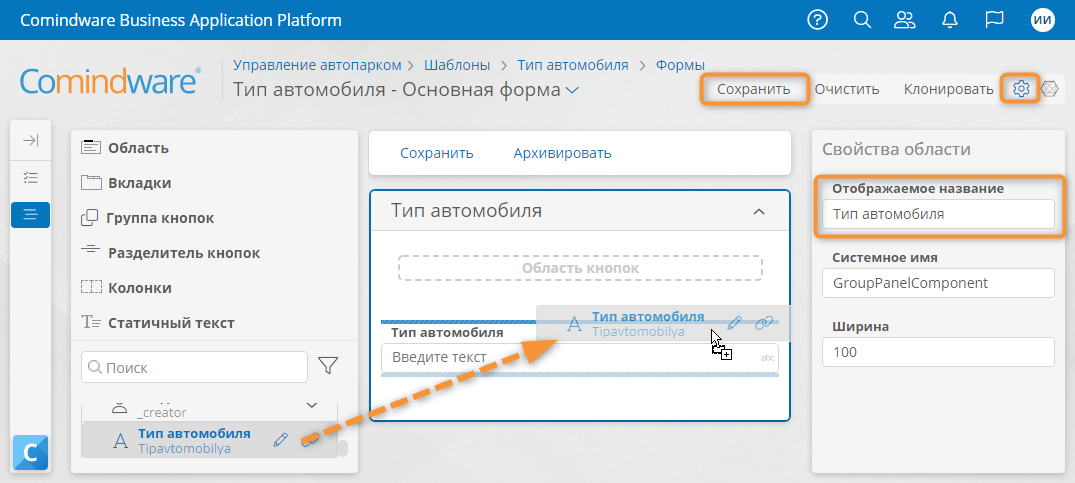
Task: Select the highlighted list icon in sidebar
Action: pyautogui.click(x=30, y=215)
